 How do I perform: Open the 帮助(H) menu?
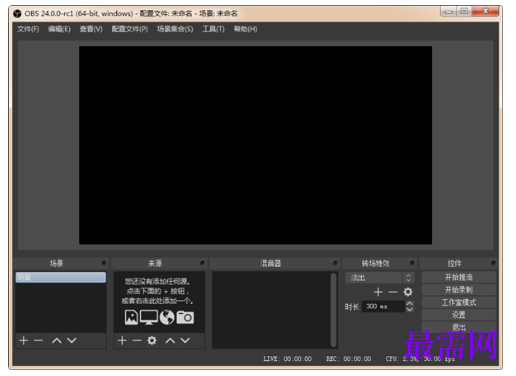tap(245, 29)
